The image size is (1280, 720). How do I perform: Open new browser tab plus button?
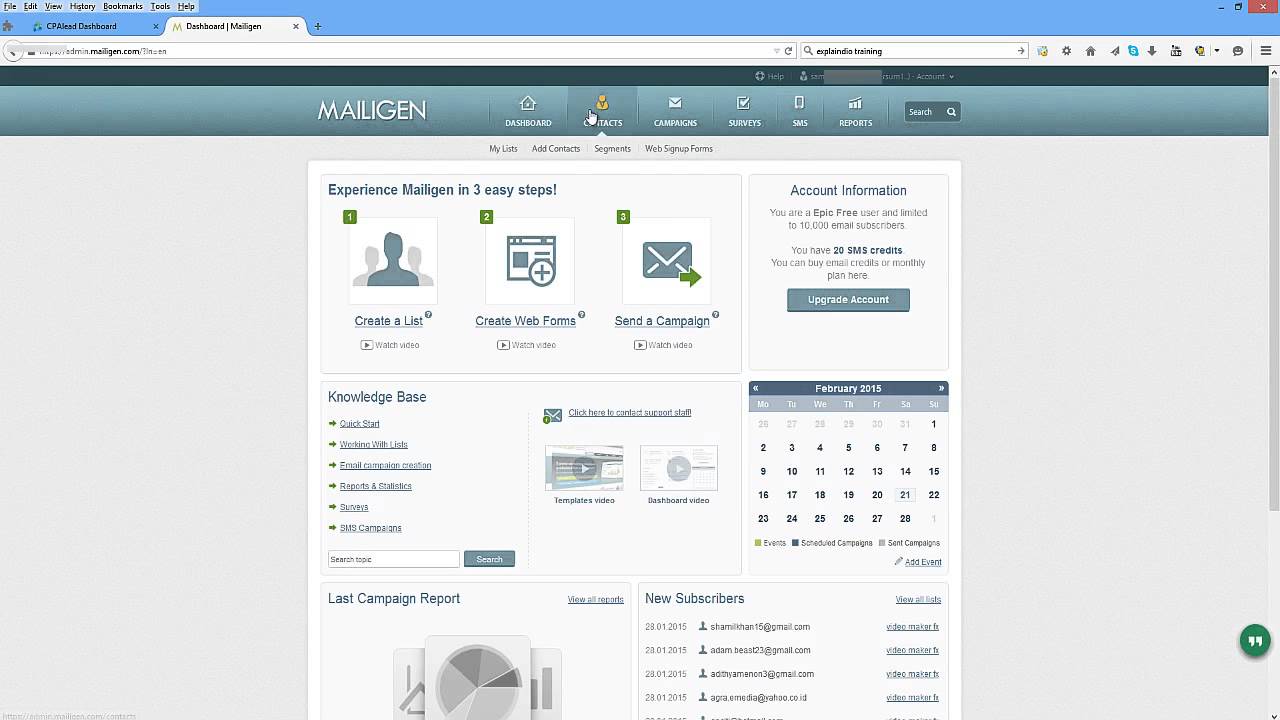318,26
